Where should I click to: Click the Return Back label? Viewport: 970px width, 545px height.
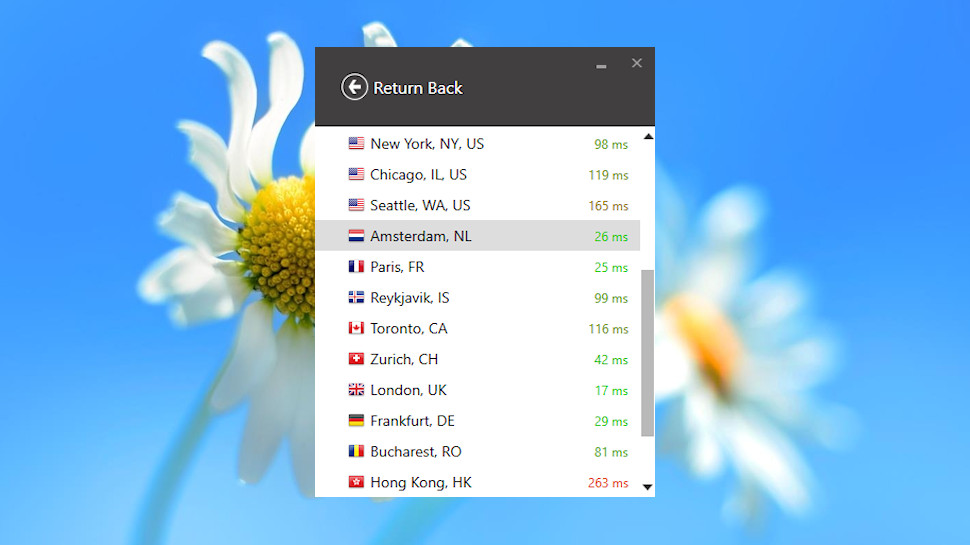tap(418, 88)
